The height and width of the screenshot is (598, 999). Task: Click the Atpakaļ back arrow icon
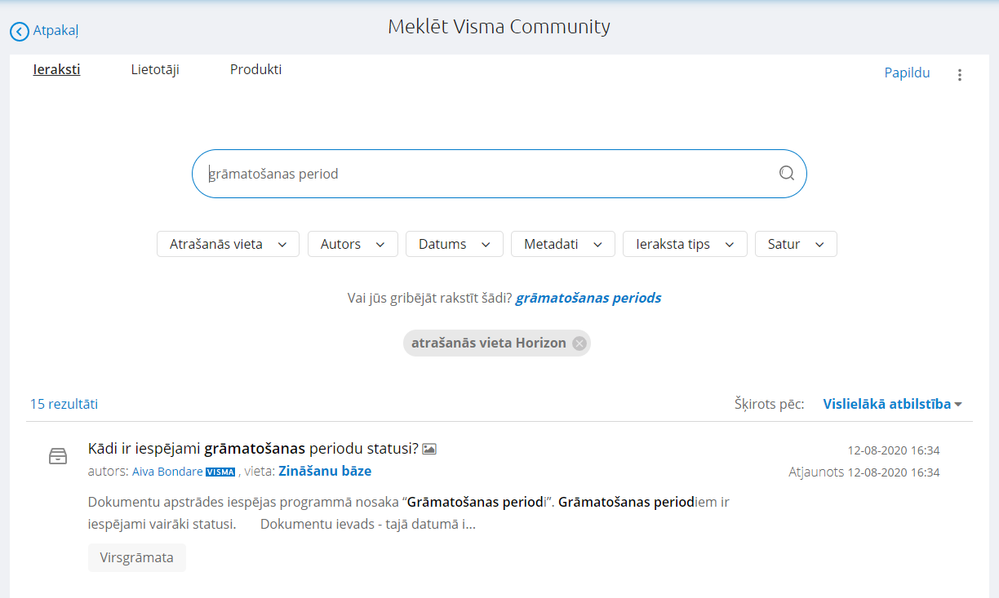(20, 32)
